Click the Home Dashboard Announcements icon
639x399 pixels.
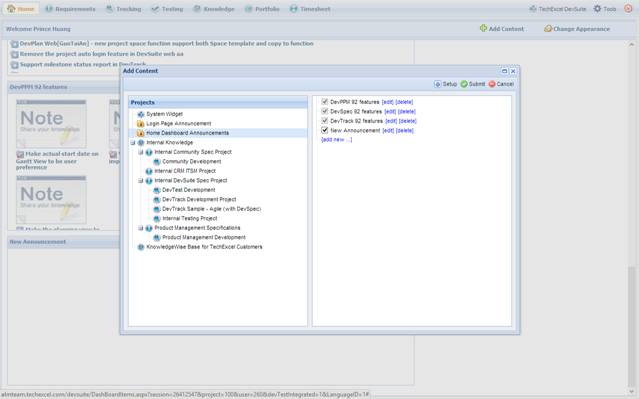(x=141, y=133)
